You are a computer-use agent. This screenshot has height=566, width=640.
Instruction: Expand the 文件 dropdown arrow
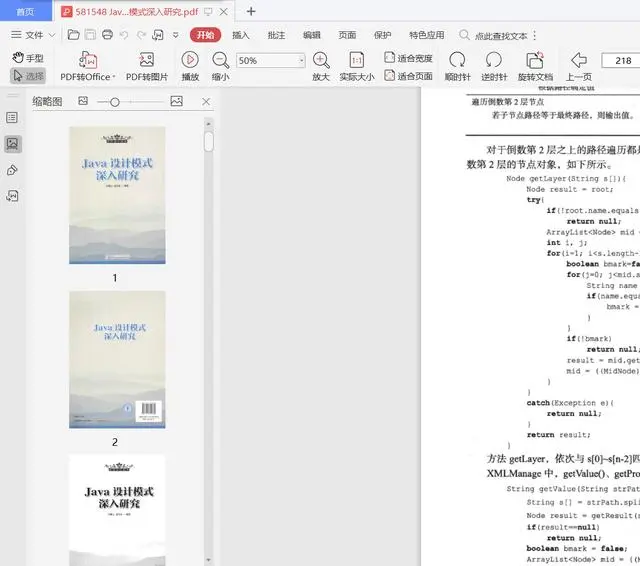click(52, 35)
